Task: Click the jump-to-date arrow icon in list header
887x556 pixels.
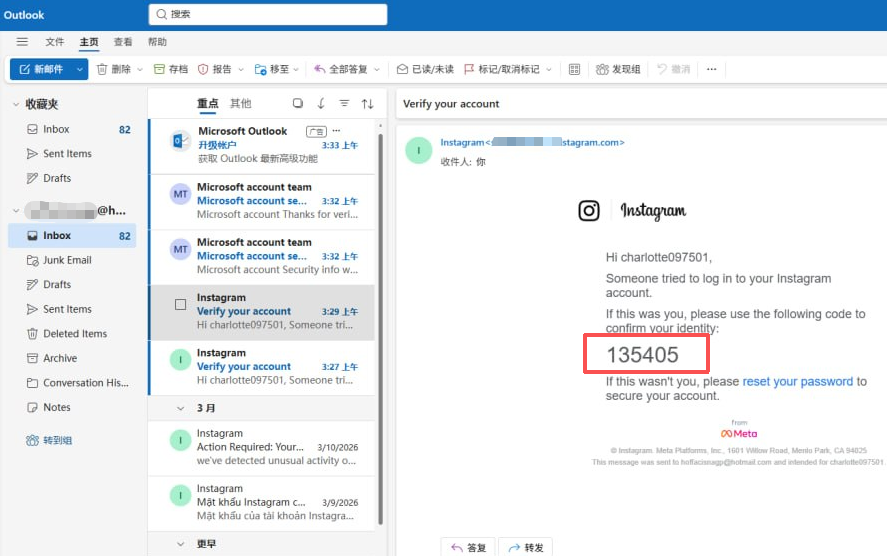Action: 321,103
